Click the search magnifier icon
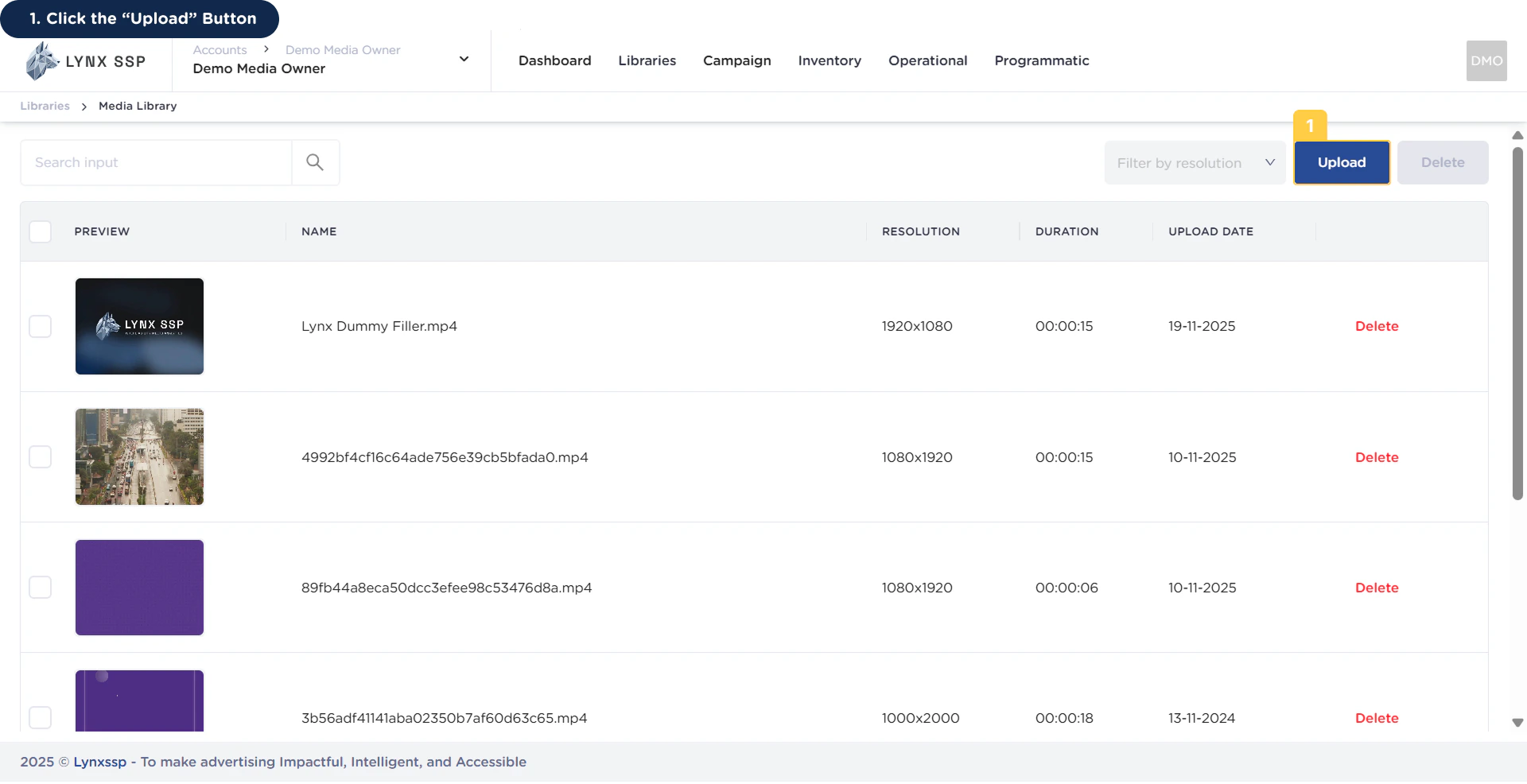This screenshot has width=1527, height=784. click(315, 162)
